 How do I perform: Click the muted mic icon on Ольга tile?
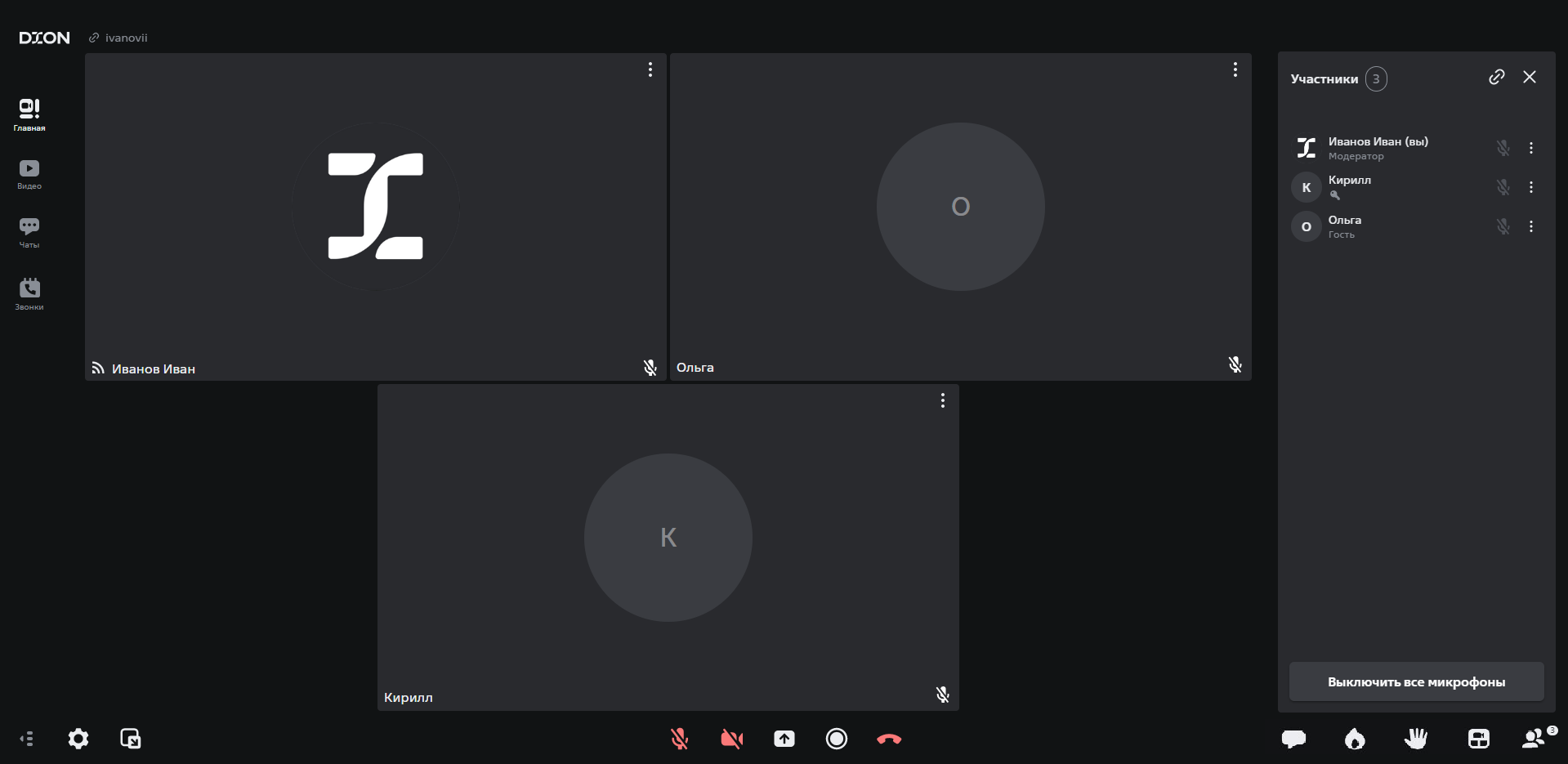coord(1235,364)
